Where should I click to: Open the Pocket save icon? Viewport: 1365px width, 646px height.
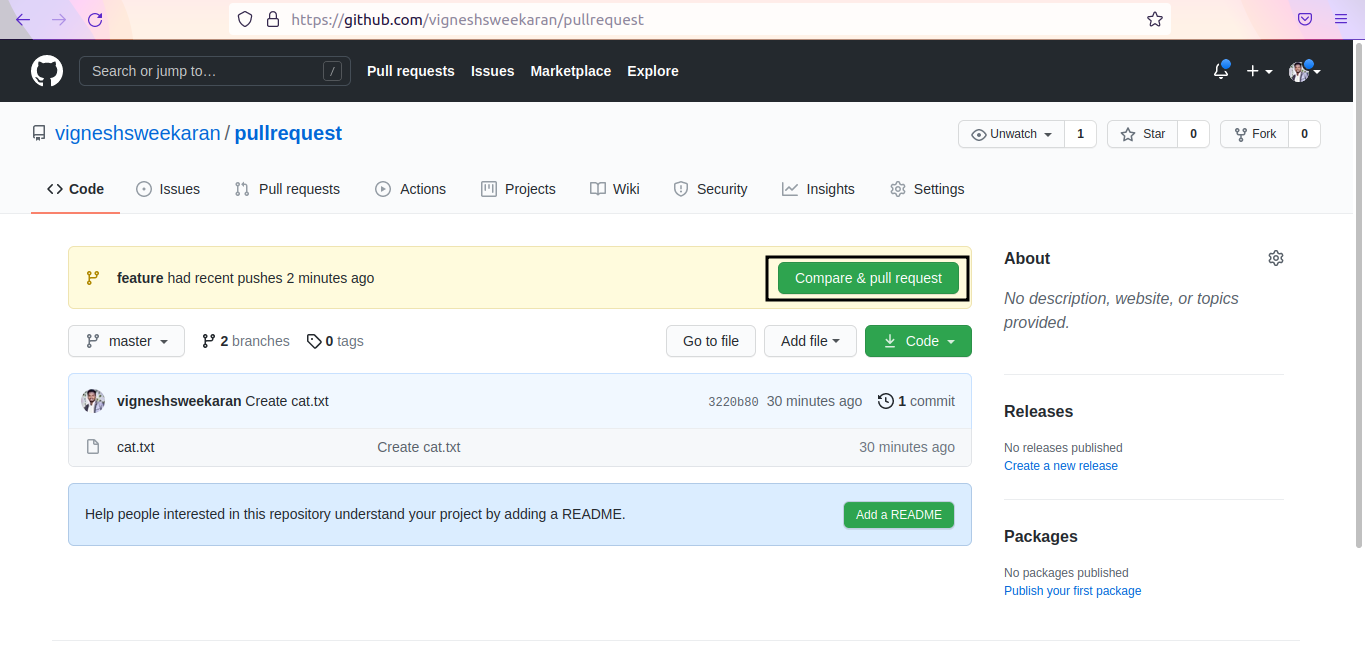1305,19
